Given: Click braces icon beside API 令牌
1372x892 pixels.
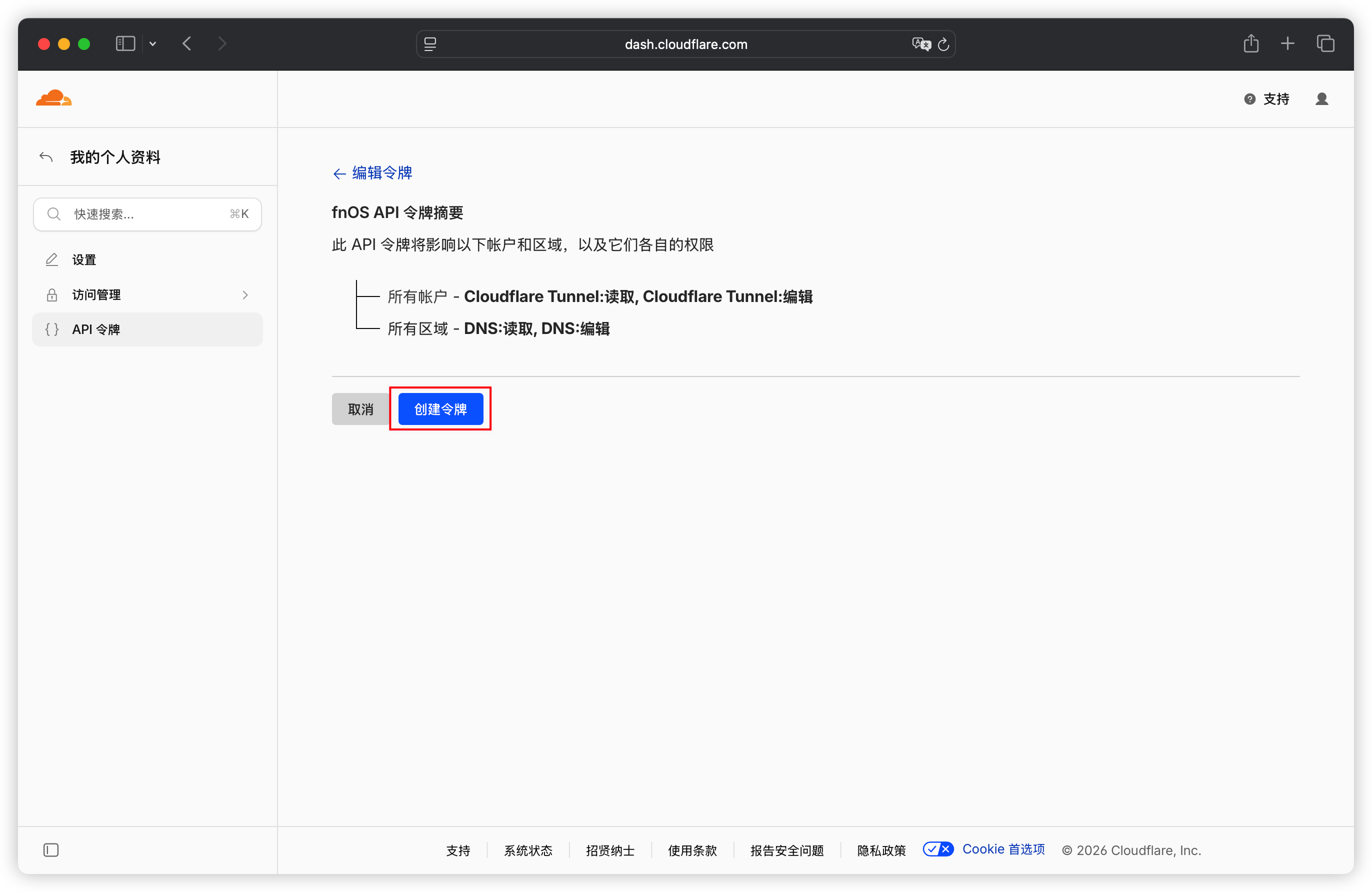Looking at the screenshot, I should pyautogui.click(x=52, y=329).
